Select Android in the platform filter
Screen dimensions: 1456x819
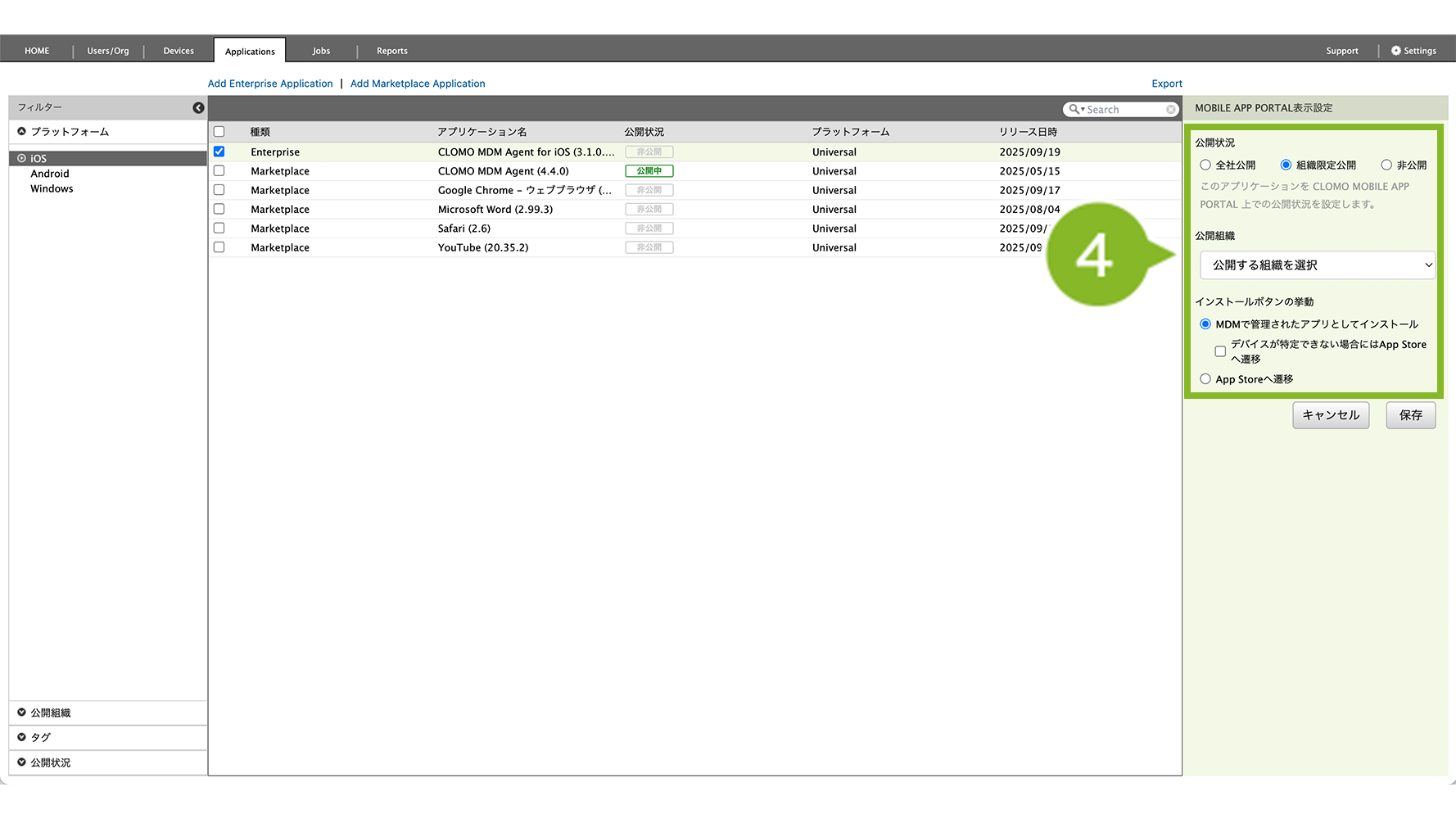50,174
